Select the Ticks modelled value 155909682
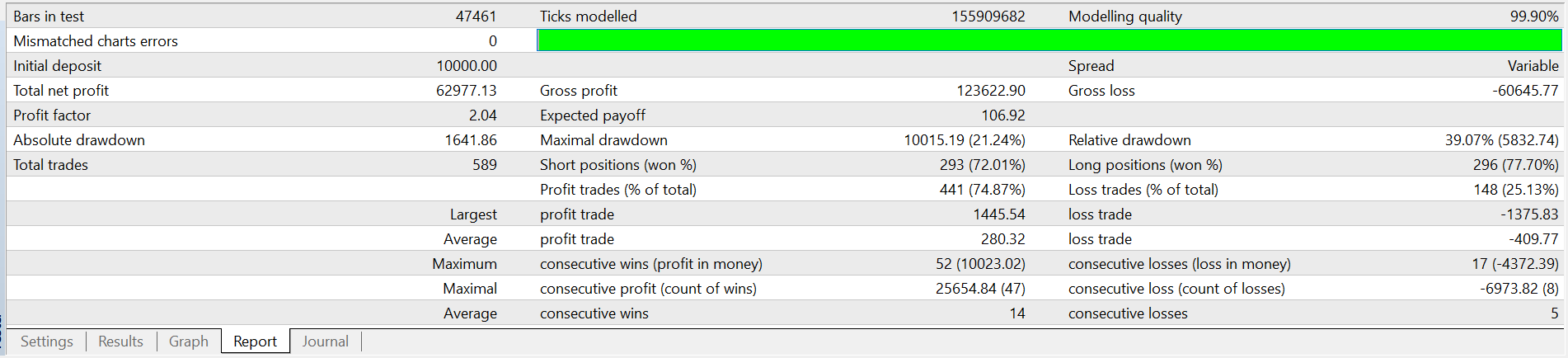 (x=988, y=16)
